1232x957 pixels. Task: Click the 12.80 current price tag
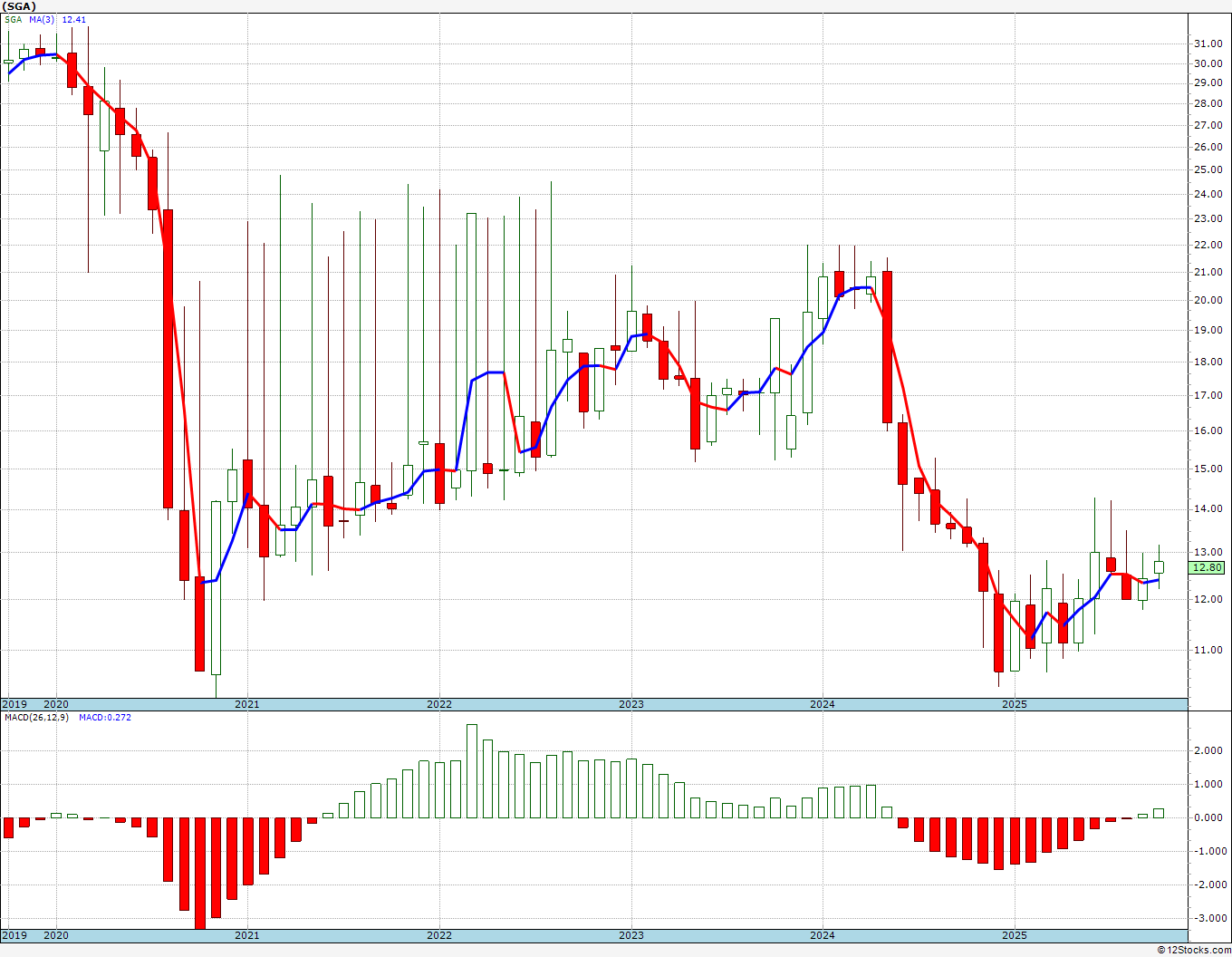1208,567
